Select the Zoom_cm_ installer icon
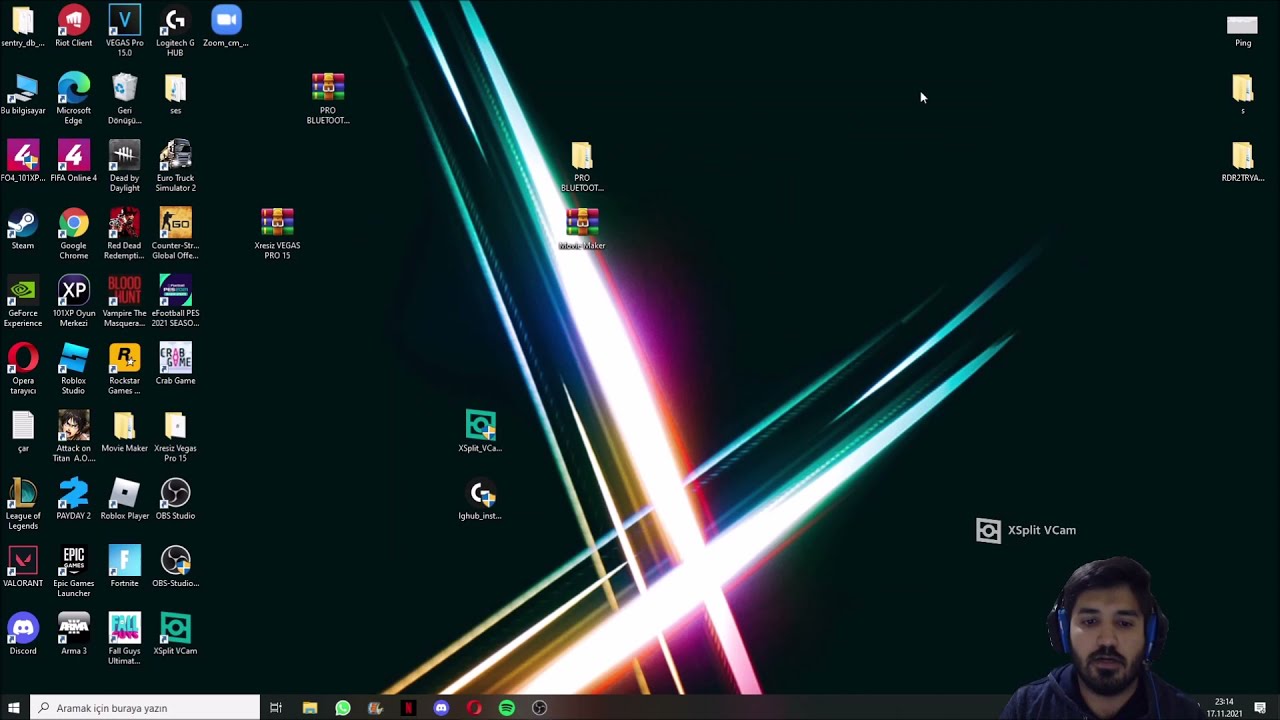Viewport: 1280px width, 720px height. coord(226,27)
